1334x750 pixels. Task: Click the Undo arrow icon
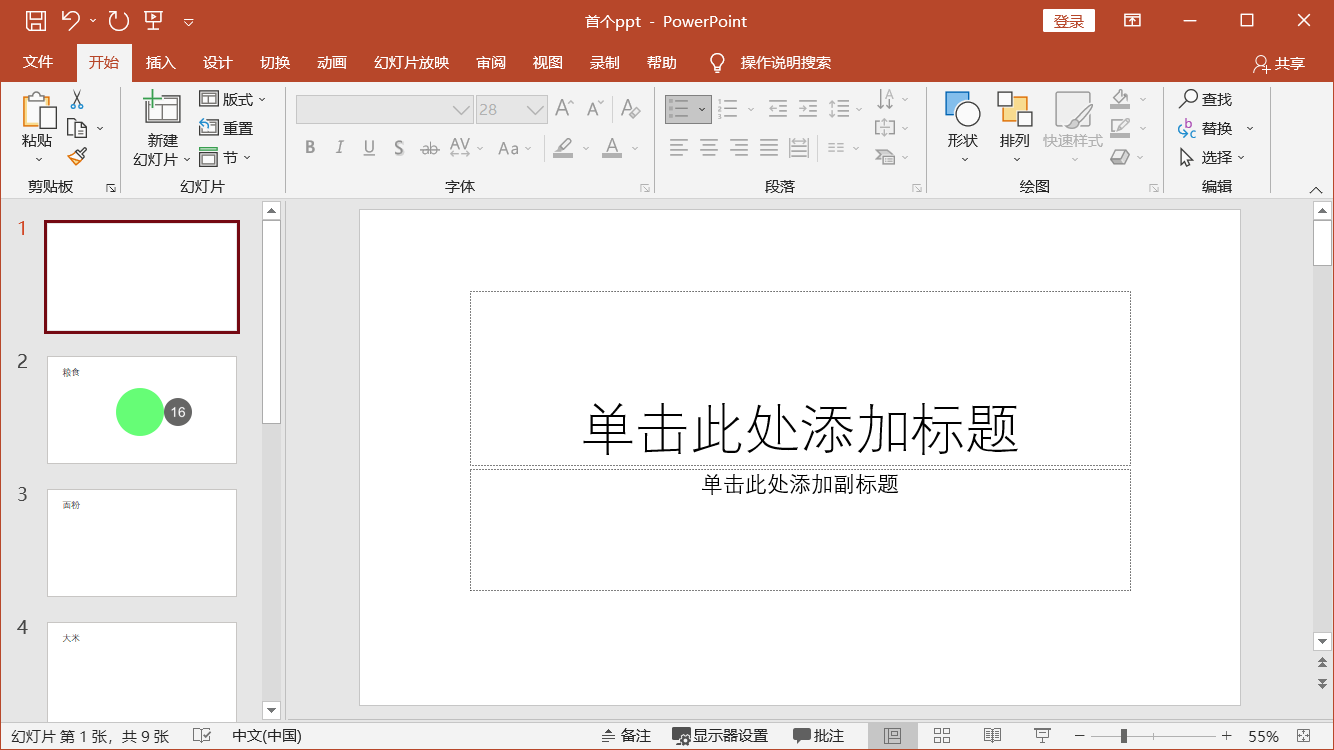(x=70, y=20)
